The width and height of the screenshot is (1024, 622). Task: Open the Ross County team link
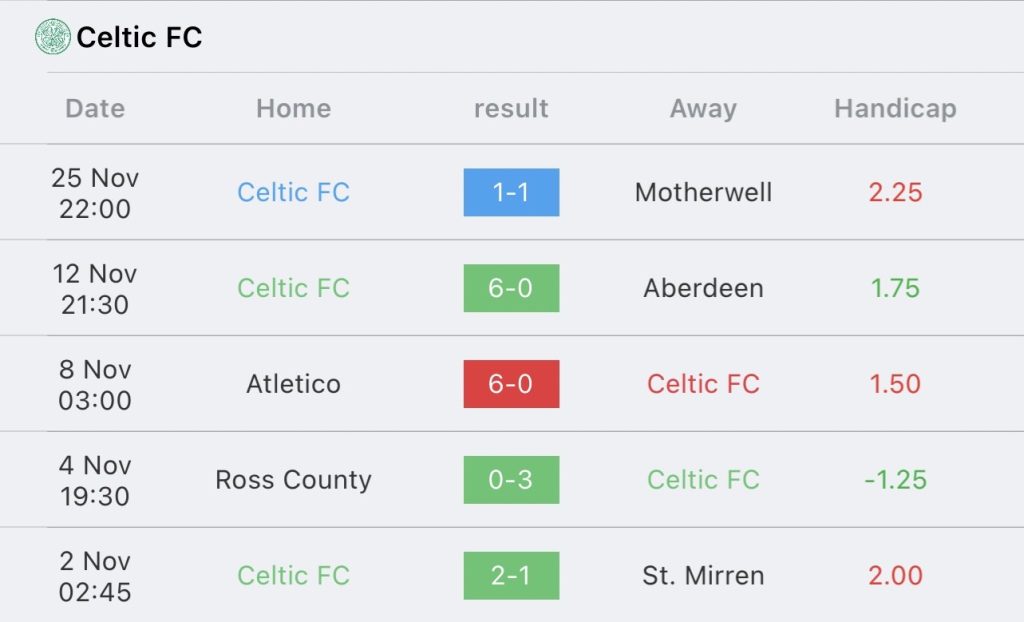(x=293, y=480)
